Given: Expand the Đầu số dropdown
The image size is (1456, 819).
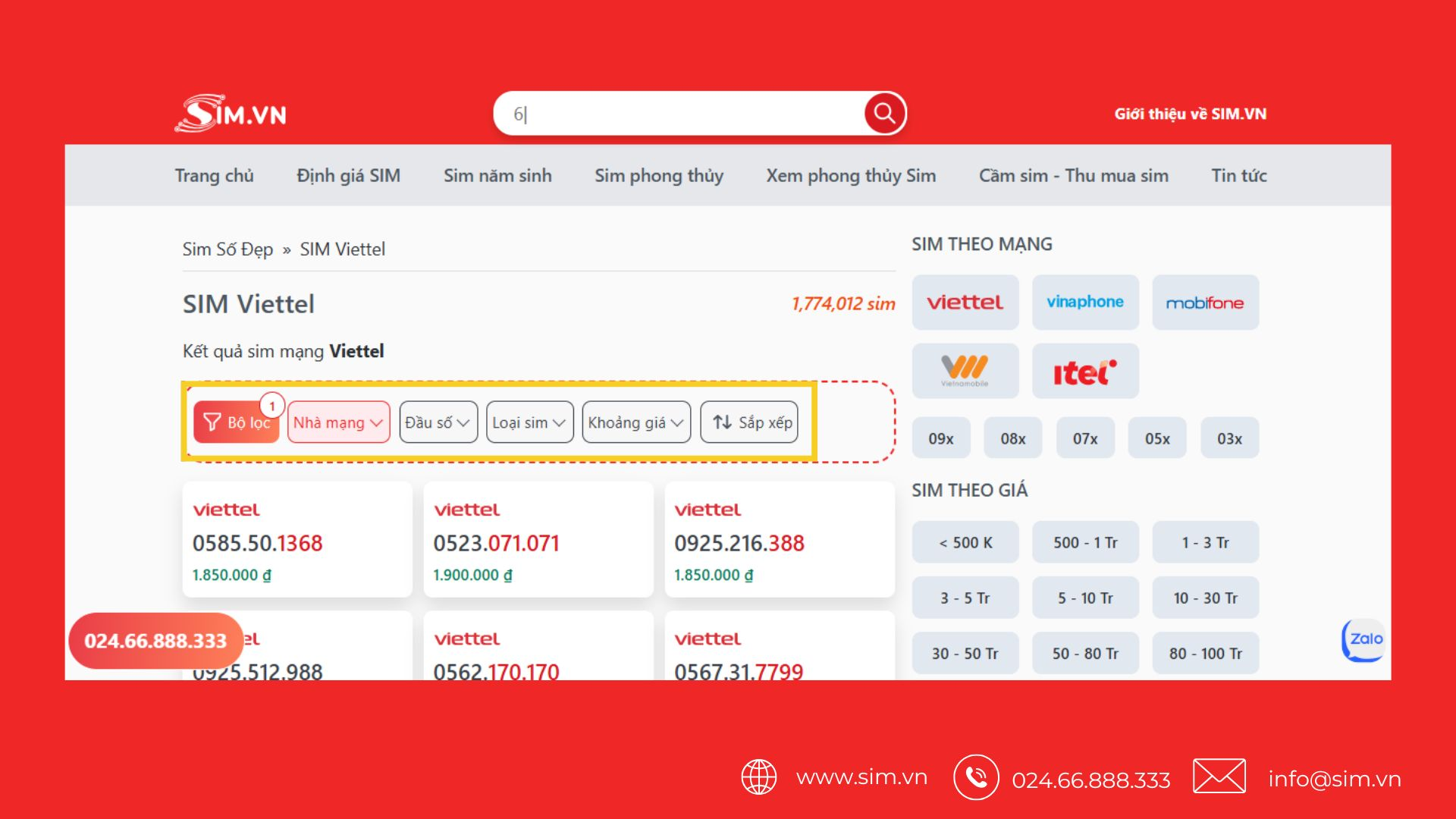Looking at the screenshot, I should (438, 422).
